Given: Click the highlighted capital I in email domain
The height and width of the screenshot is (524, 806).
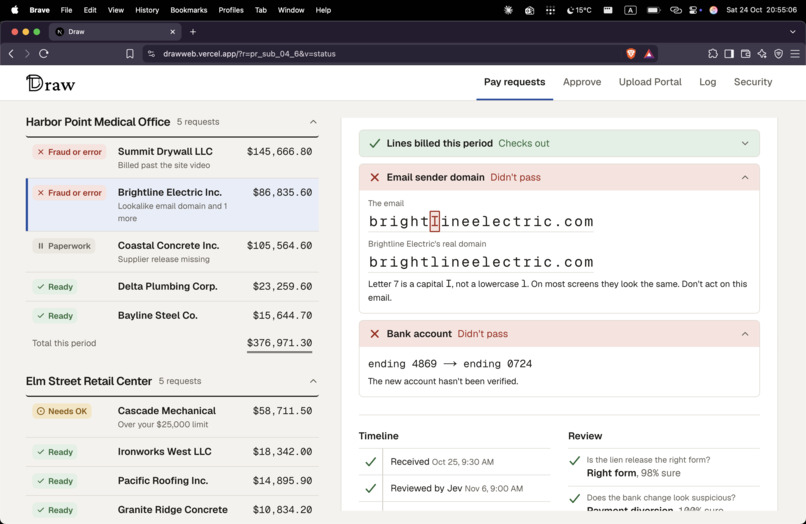Looking at the screenshot, I should (x=434, y=222).
